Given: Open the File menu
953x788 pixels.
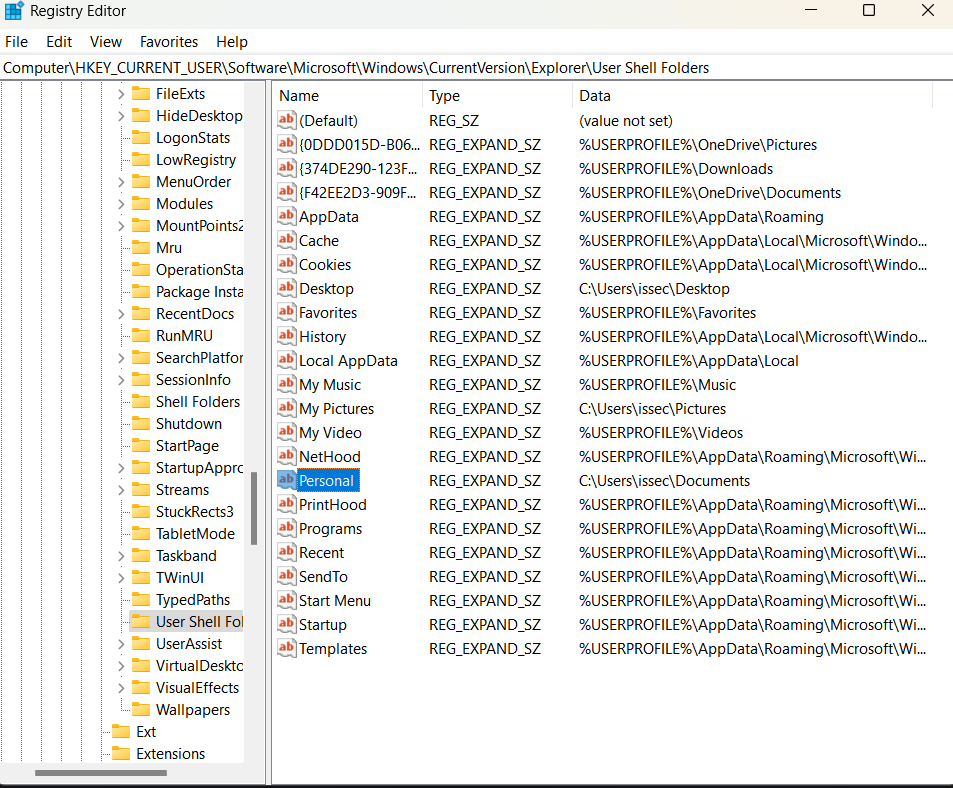Looking at the screenshot, I should click(16, 42).
